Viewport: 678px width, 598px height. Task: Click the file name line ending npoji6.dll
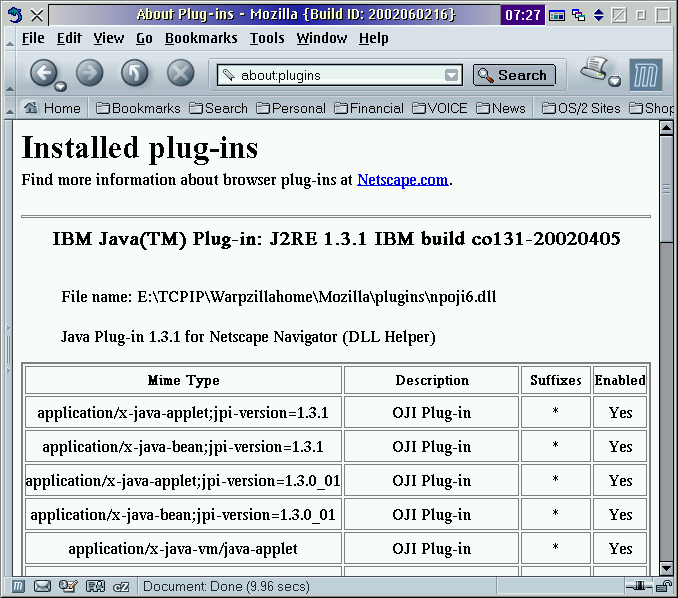click(279, 297)
